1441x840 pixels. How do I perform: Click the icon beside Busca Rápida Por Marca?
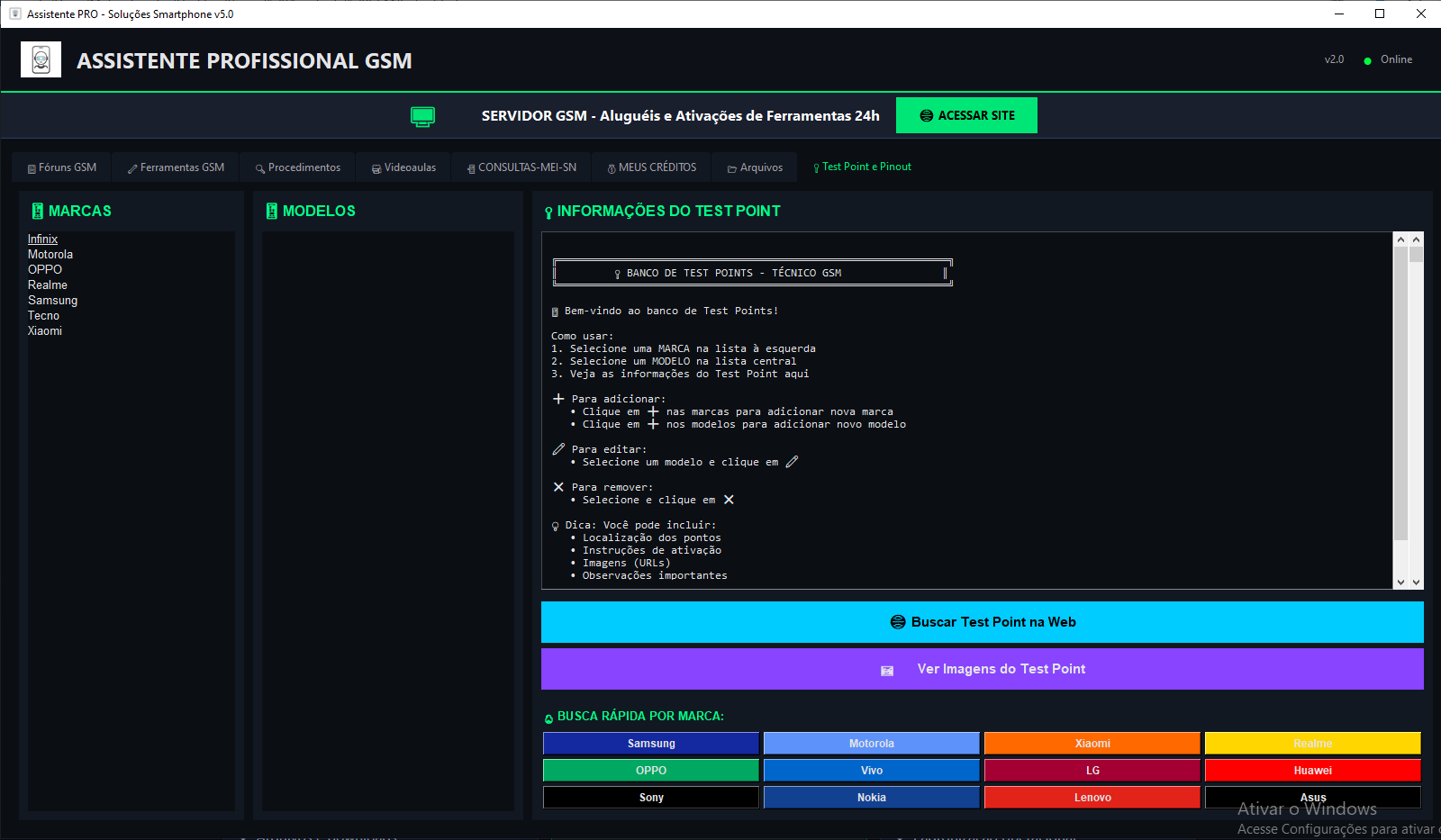(x=548, y=718)
